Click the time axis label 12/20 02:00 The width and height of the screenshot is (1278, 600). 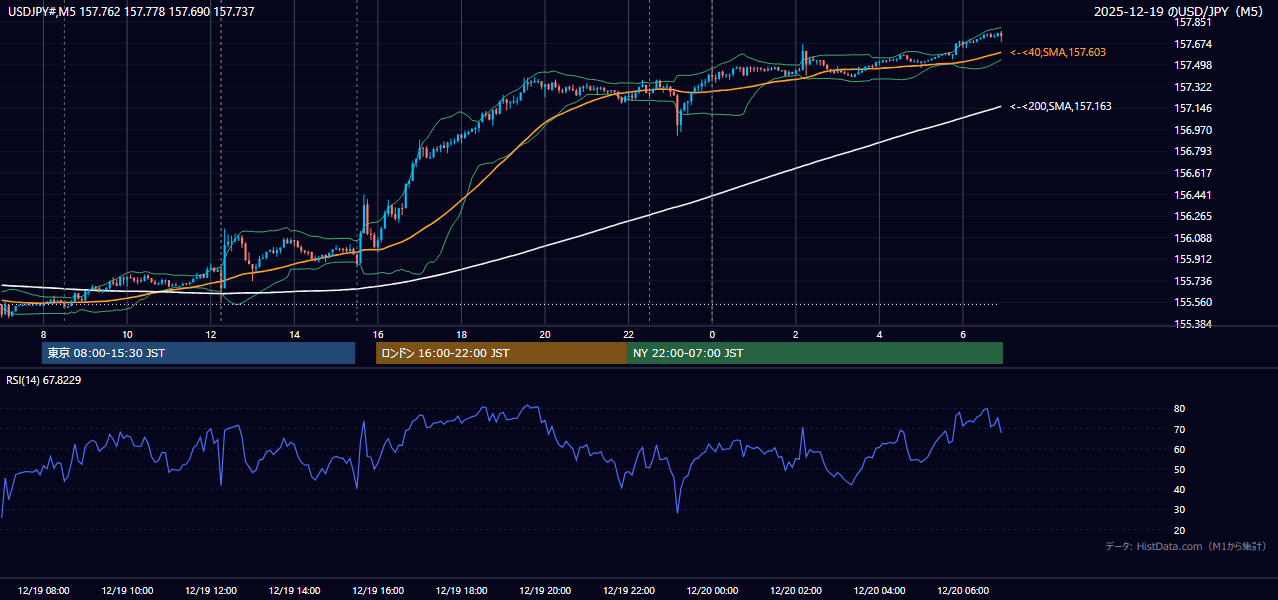click(796, 591)
